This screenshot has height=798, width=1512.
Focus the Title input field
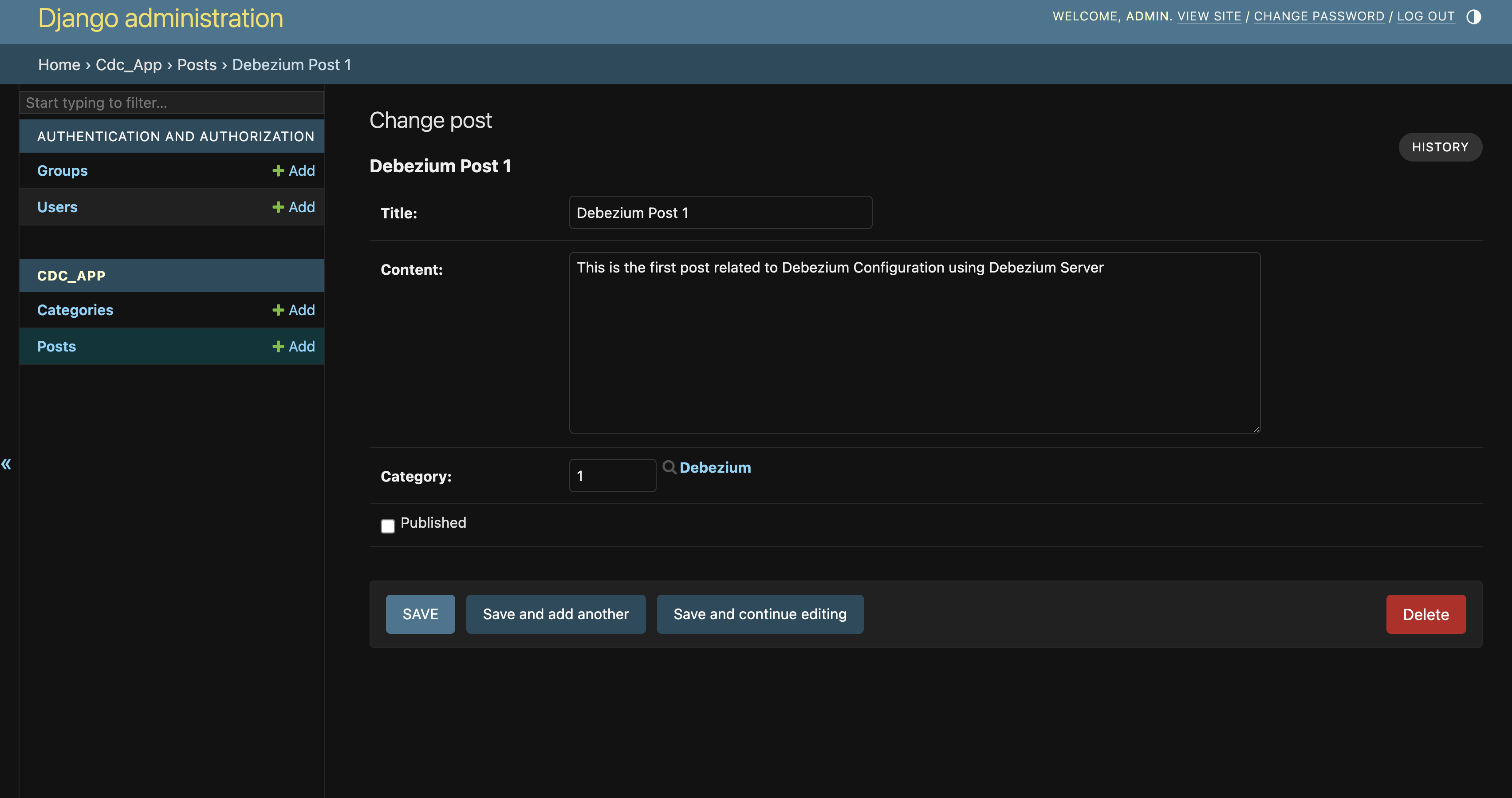[x=720, y=212]
